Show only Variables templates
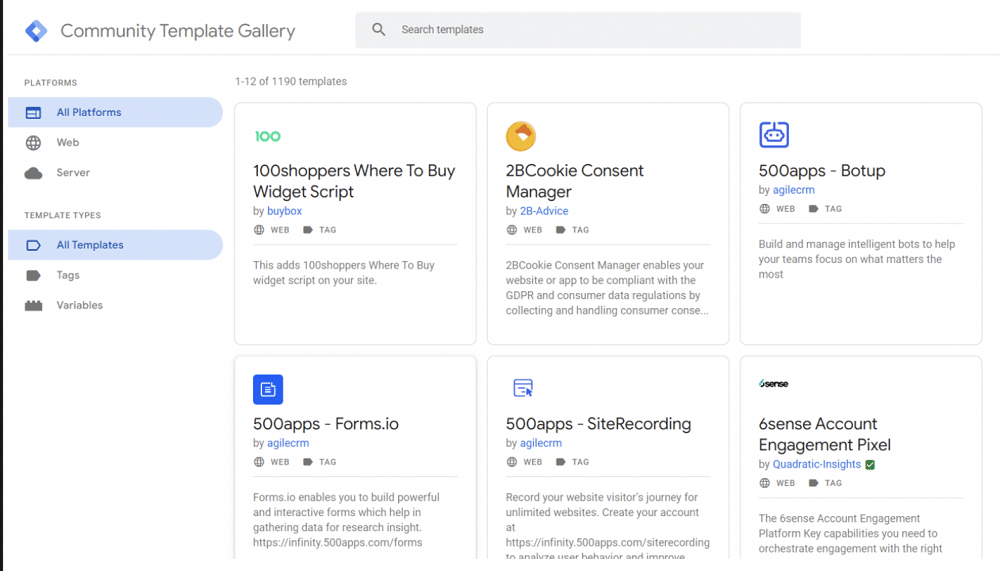This screenshot has height=571, width=1000. click(115, 305)
